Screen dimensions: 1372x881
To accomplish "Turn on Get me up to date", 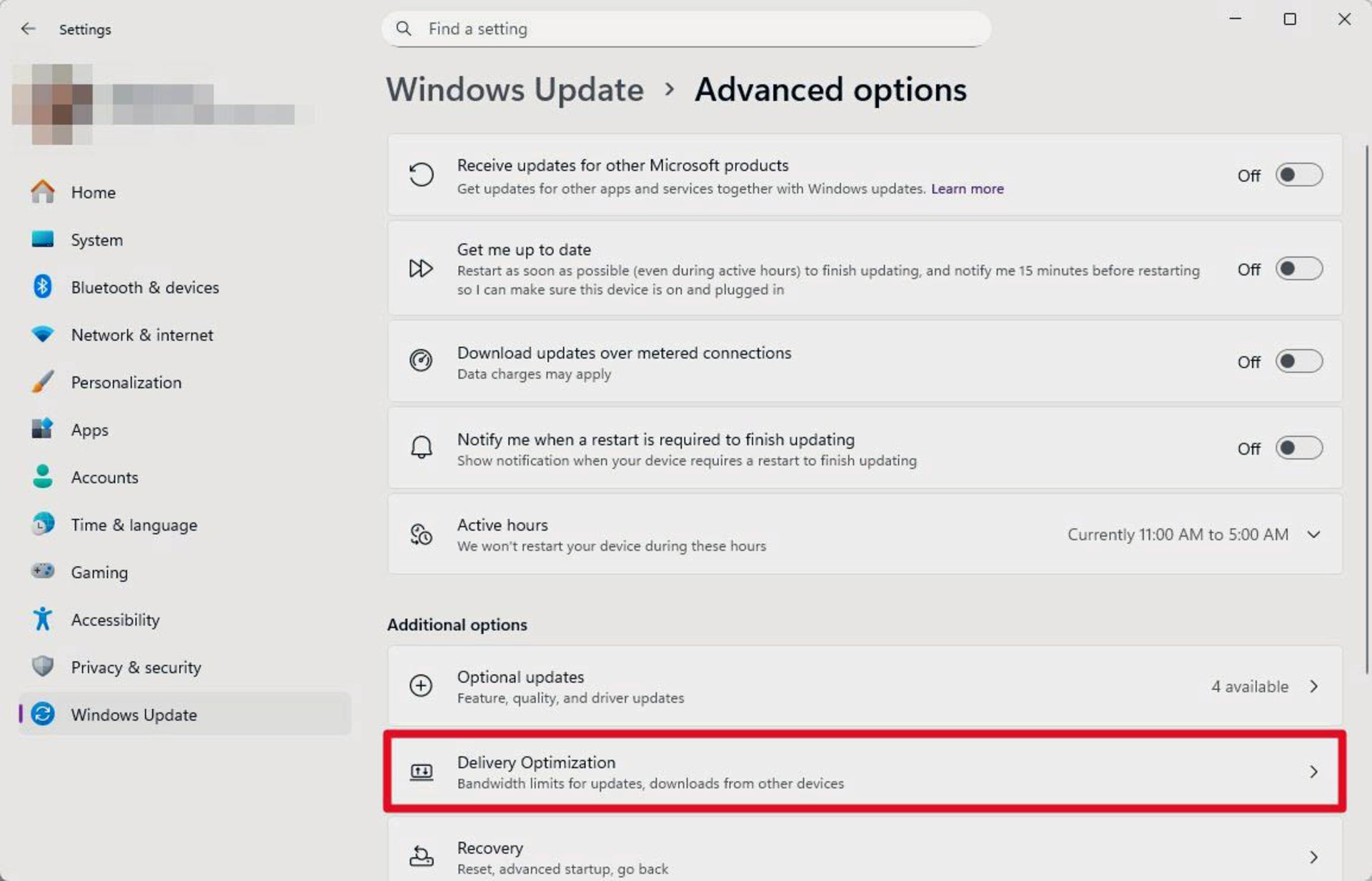I will tap(1298, 269).
